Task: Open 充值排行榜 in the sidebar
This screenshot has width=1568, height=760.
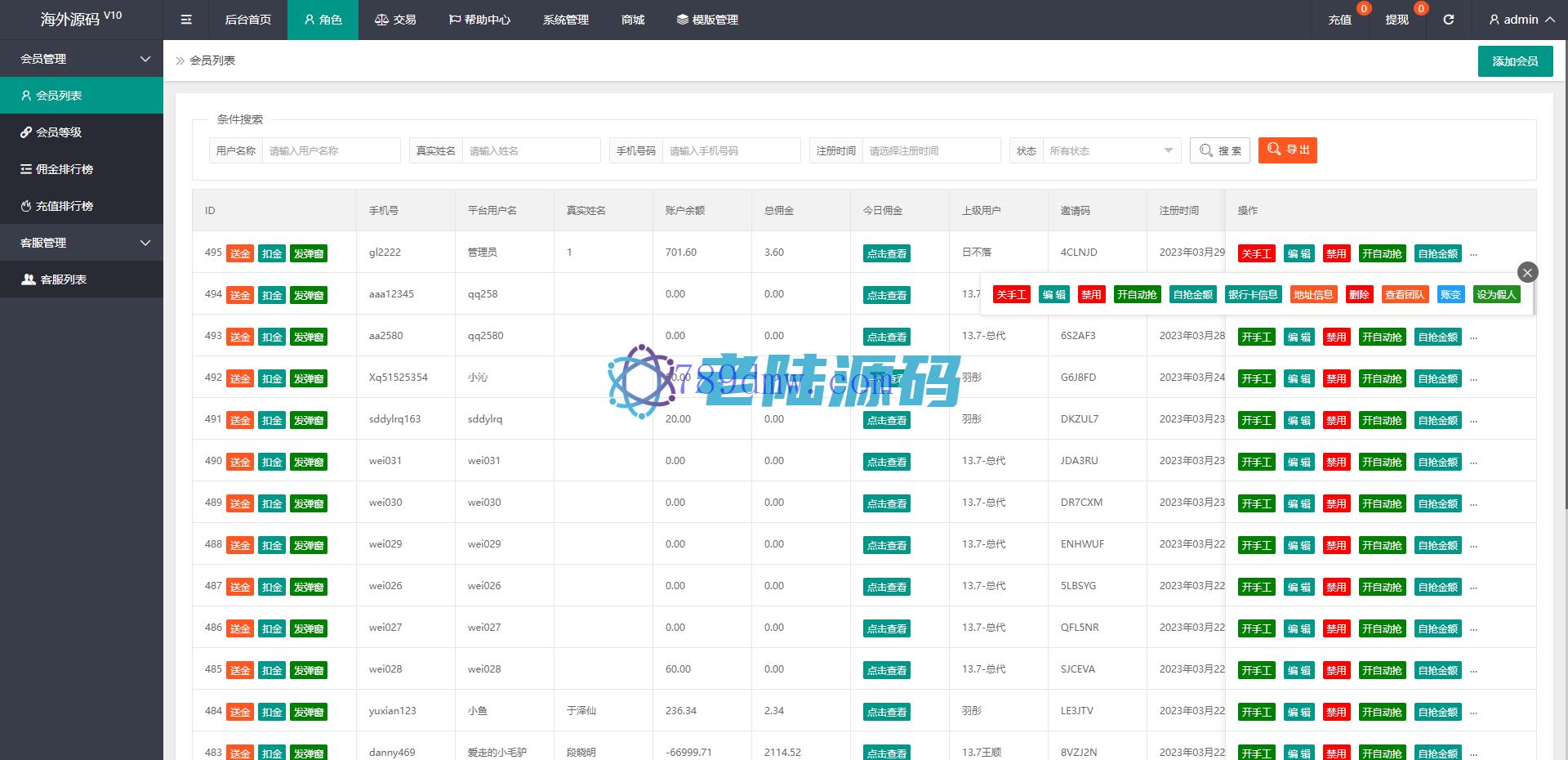Action: pyautogui.click(x=64, y=206)
